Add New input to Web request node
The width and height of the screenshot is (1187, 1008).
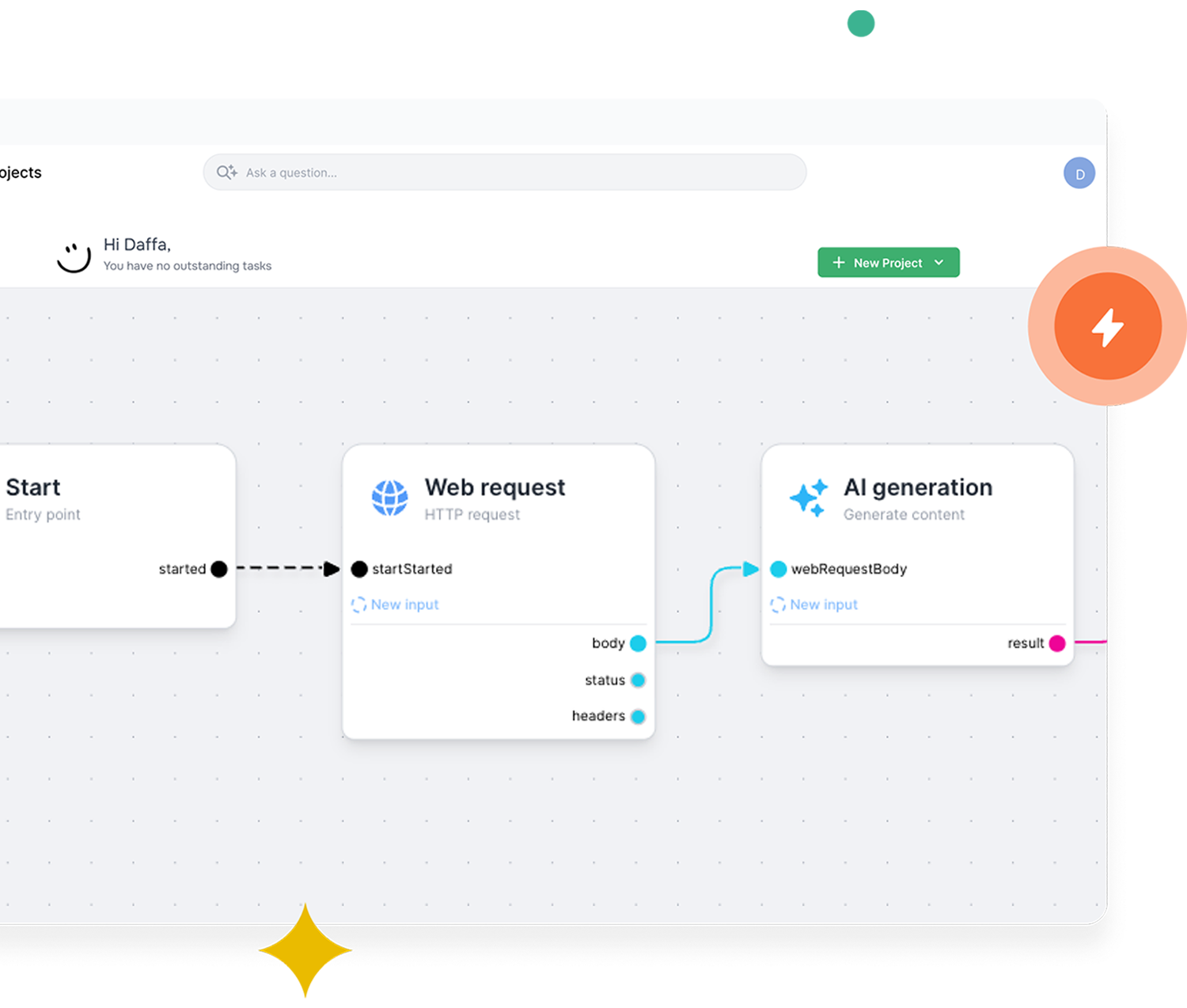click(x=395, y=604)
